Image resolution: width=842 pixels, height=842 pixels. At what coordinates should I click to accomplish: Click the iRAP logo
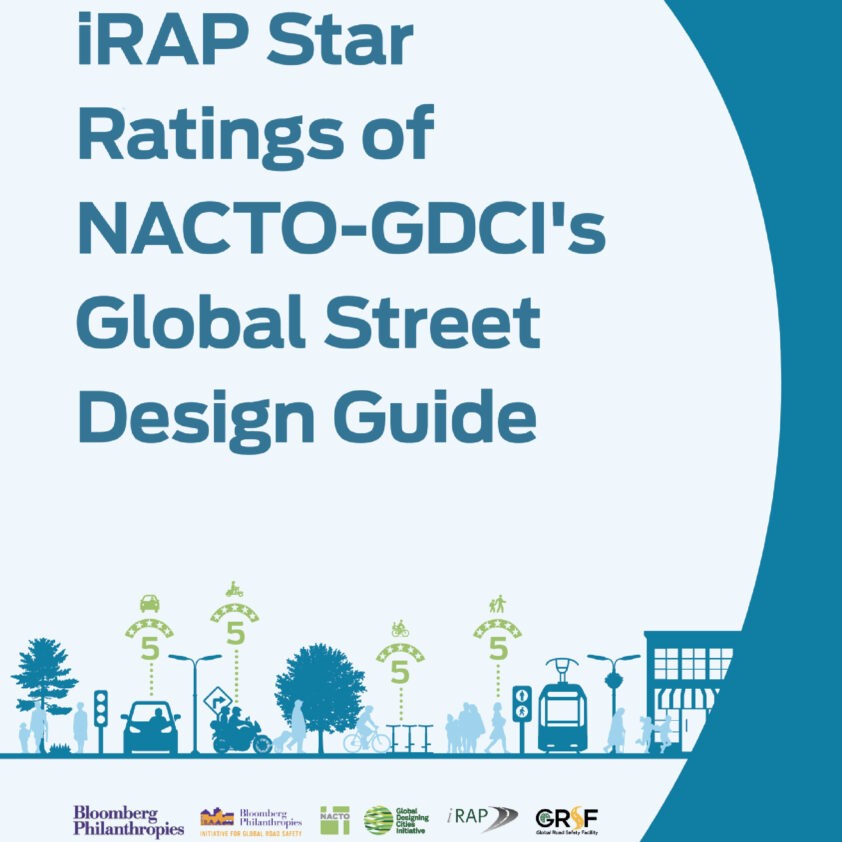[482, 818]
